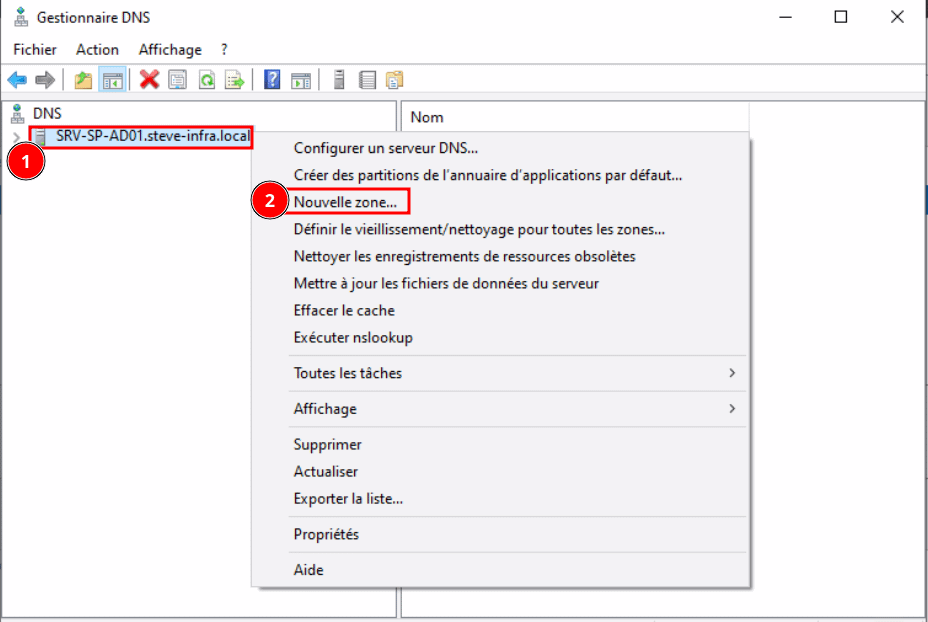The image size is (928, 622).
Task: Click the green Refresh toolbar icon
Action: point(207,80)
